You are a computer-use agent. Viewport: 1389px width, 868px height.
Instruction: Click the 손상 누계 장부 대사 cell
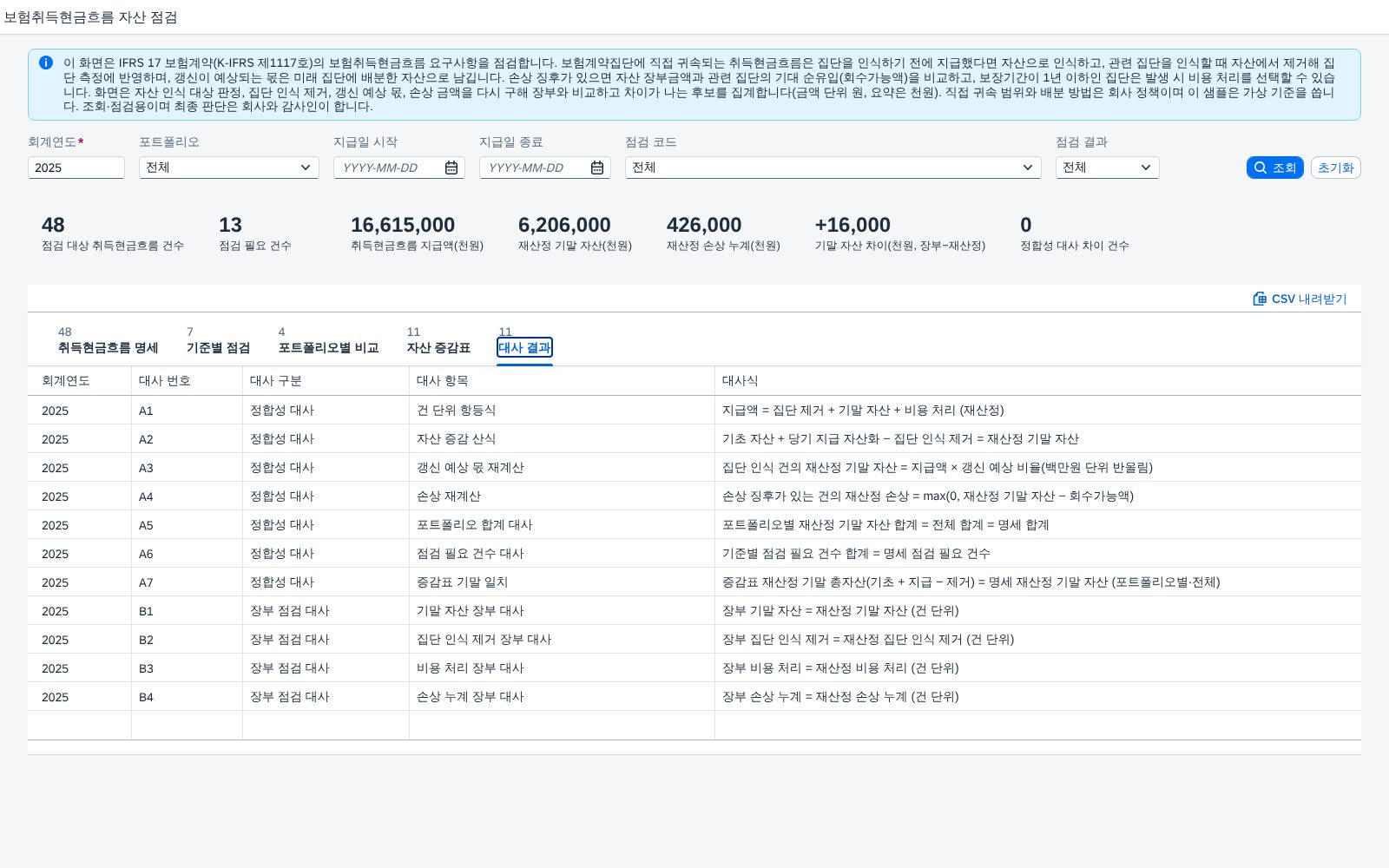pos(563,697)
